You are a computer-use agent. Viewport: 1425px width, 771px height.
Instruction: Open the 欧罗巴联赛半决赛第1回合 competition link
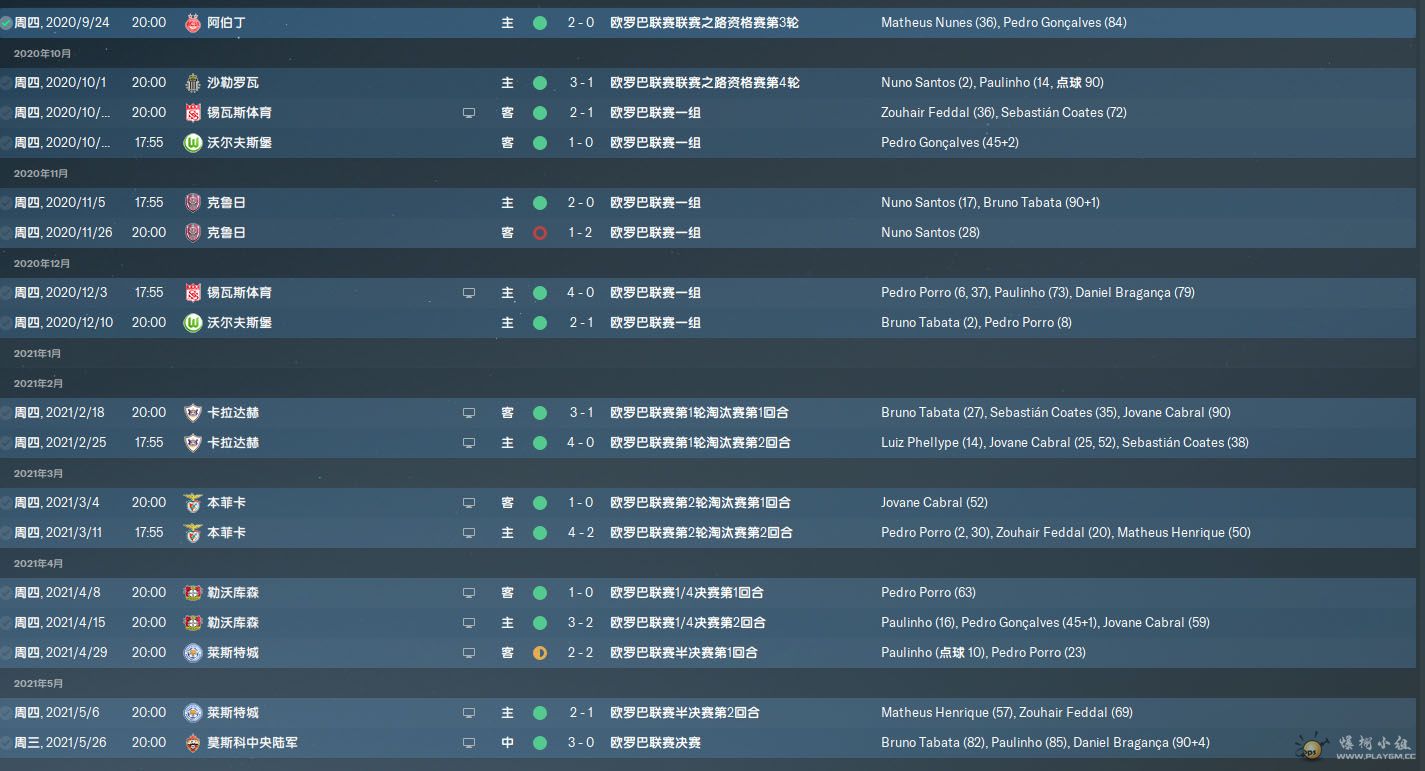[x=683, y=652]
